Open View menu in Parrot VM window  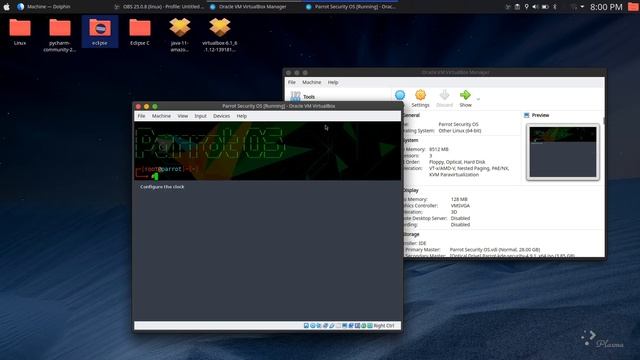[182, 116]
